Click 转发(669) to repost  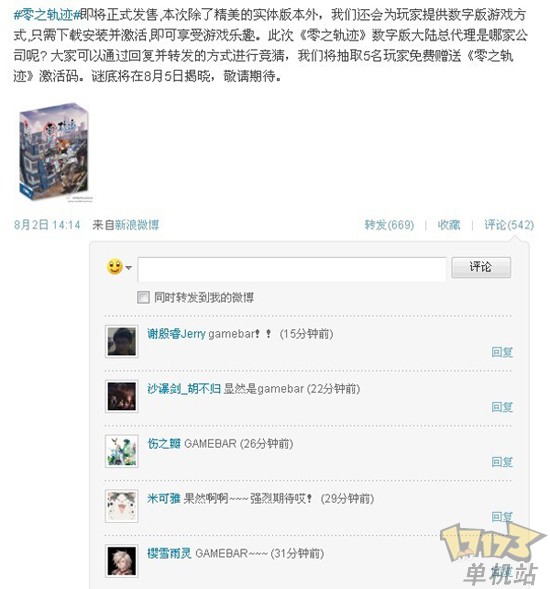point(389,225)
